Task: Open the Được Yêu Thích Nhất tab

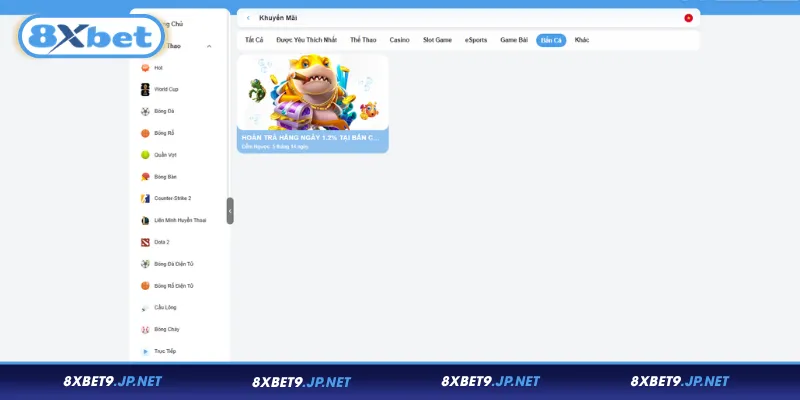Action: pyautogui.click(x=307, y=40)
